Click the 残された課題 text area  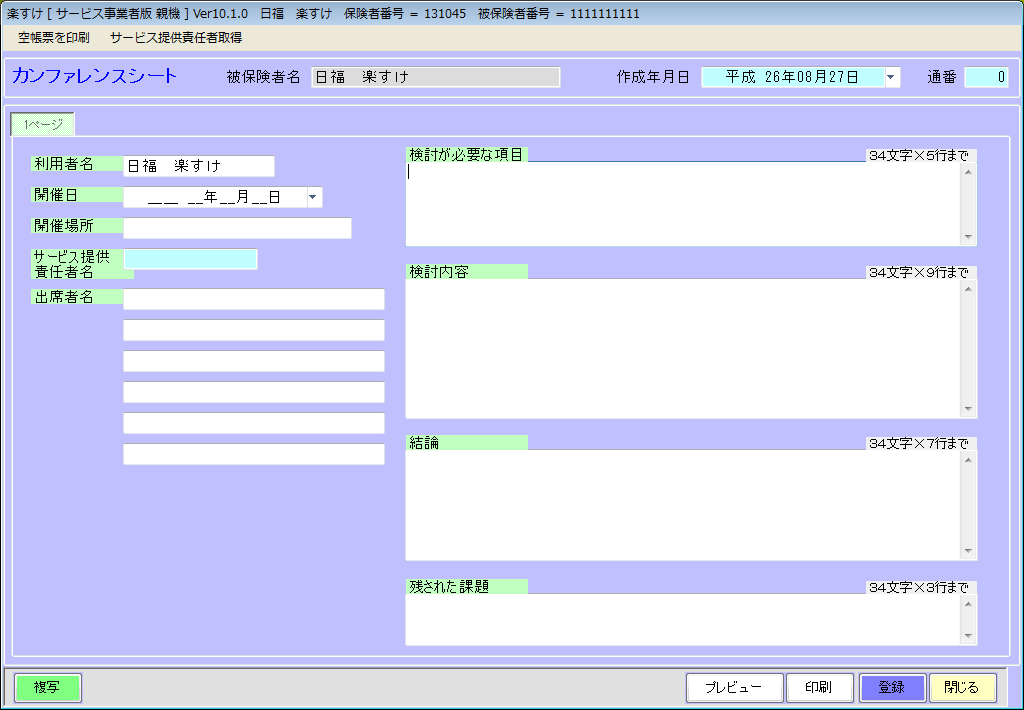[x=683, y=619]
